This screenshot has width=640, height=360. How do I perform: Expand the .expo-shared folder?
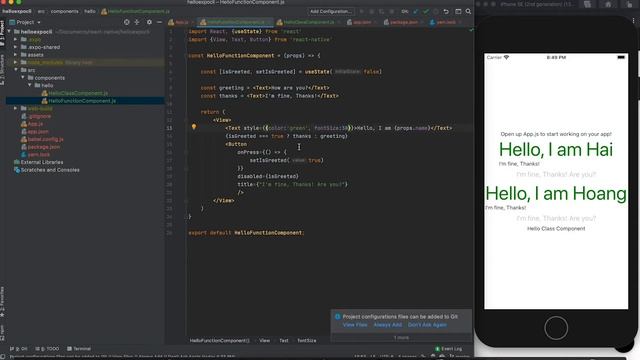16,47
